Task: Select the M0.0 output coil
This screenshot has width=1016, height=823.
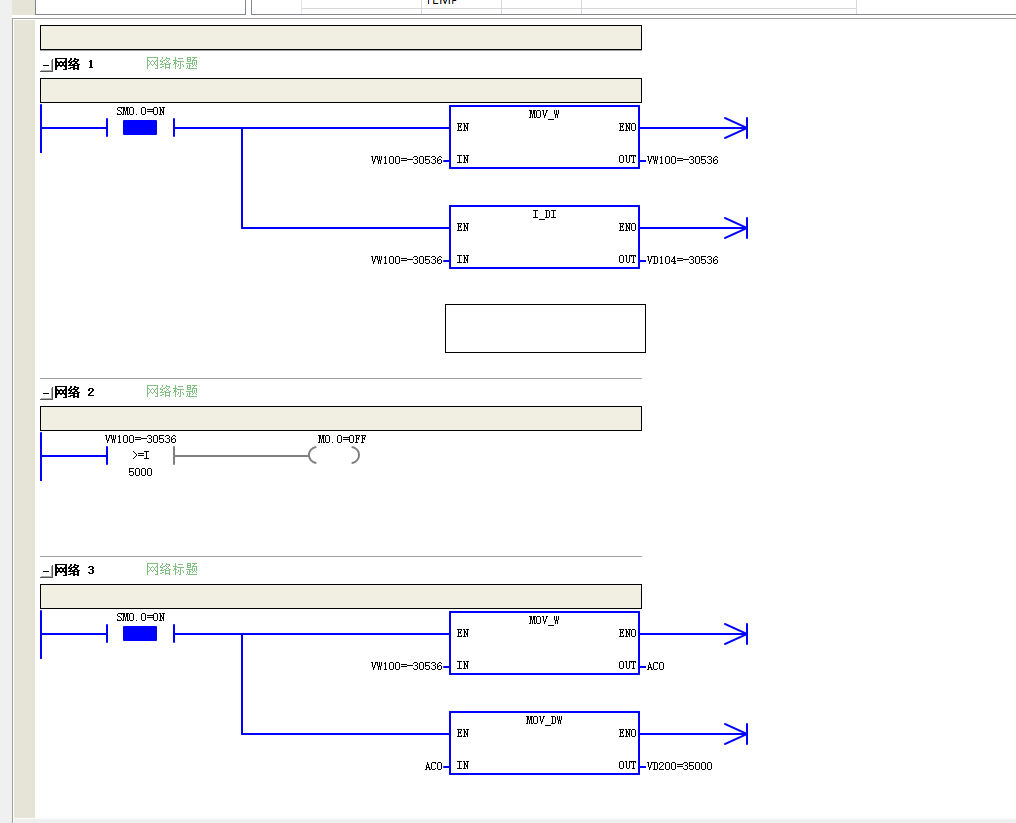Action: pyautogui.click(x=334, y=456)
